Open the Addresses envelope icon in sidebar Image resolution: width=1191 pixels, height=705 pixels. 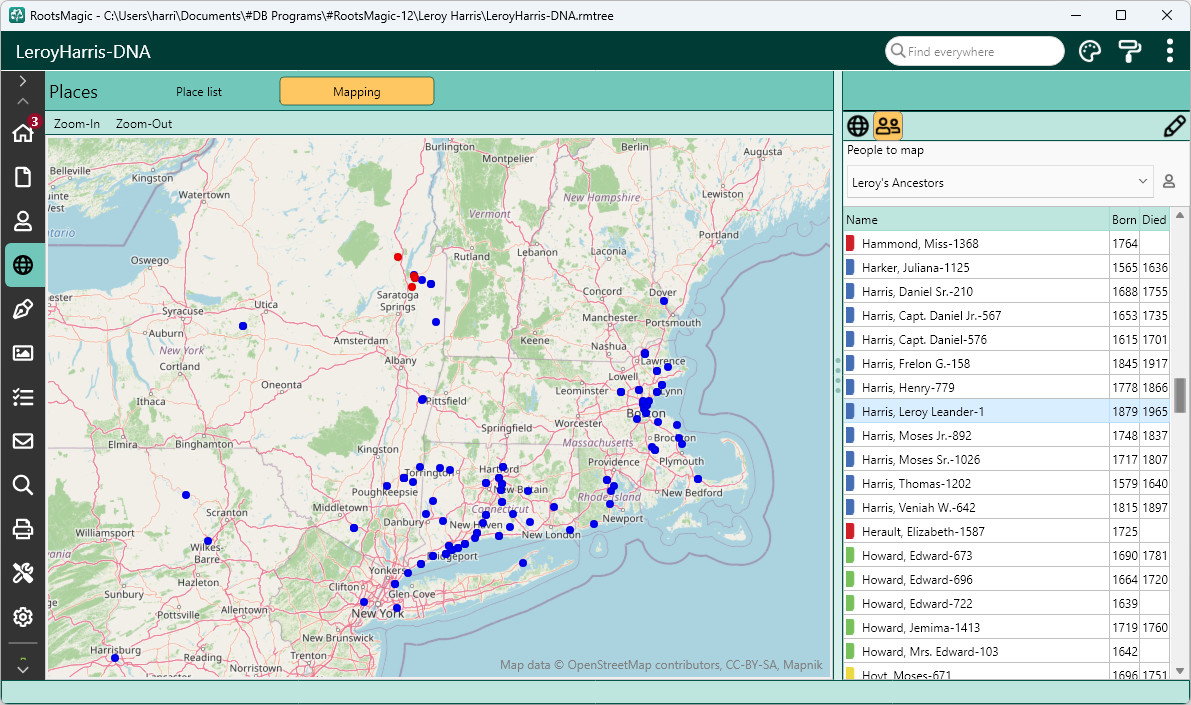pyautogui.click(x=23, y=441)
